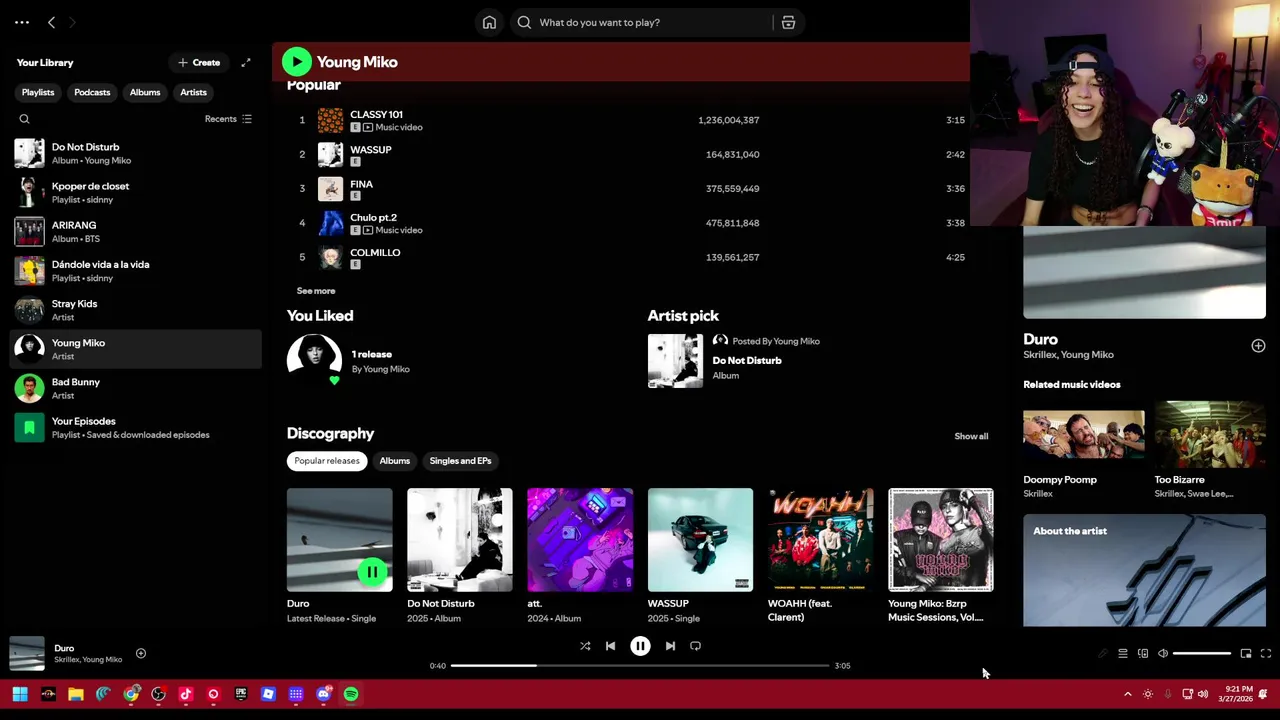Select Singles and EPs discography filter
Screen dimensions: 1280x720
point(460,461)
